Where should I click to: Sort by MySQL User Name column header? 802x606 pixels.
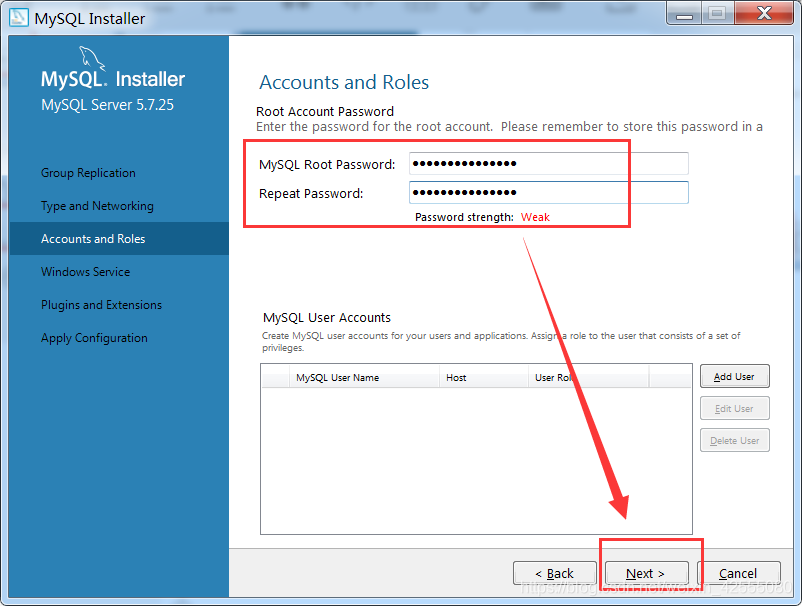point(364,377)
